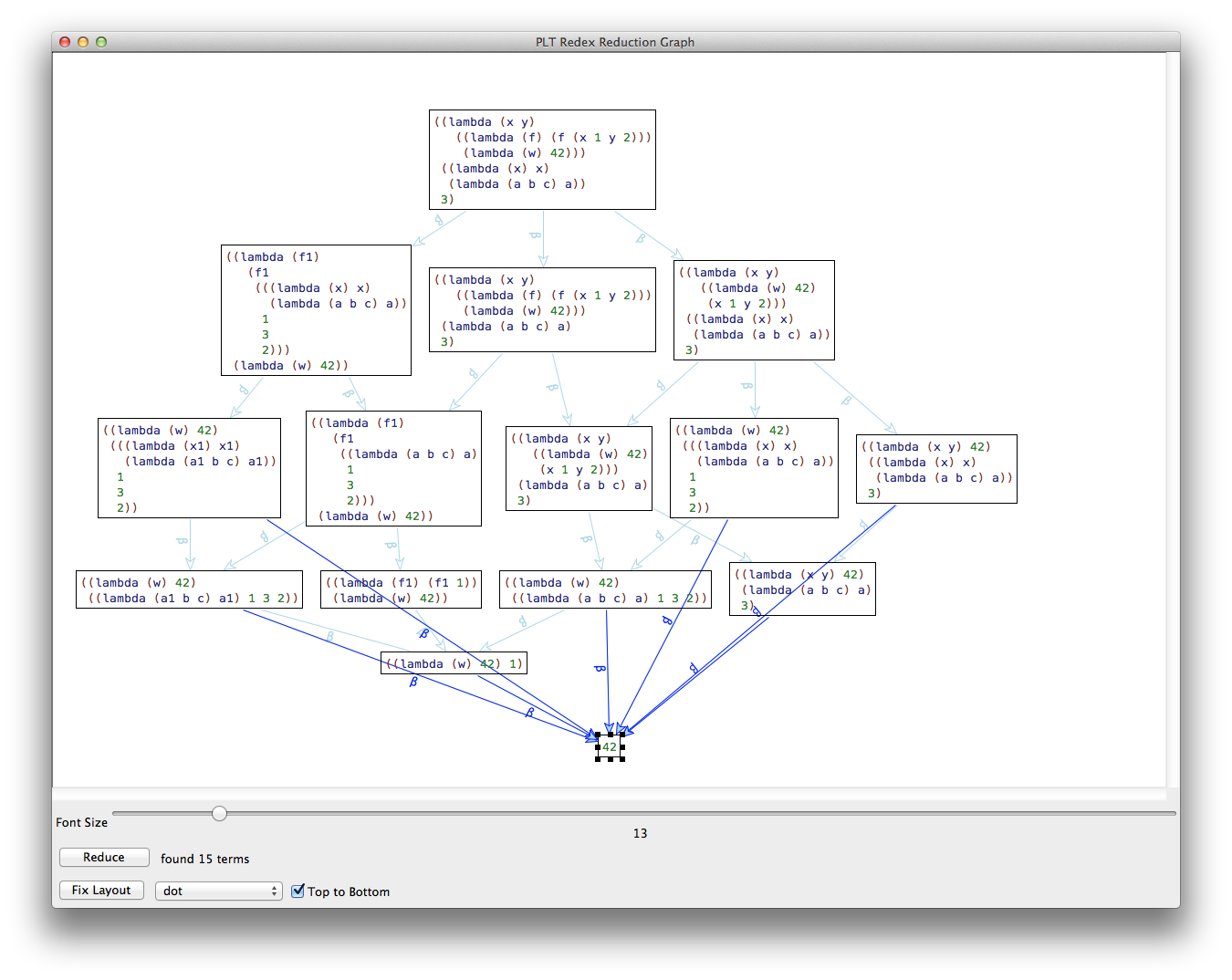
Task: Click the Font Size slider handle
Action: [x=219, y=813]
